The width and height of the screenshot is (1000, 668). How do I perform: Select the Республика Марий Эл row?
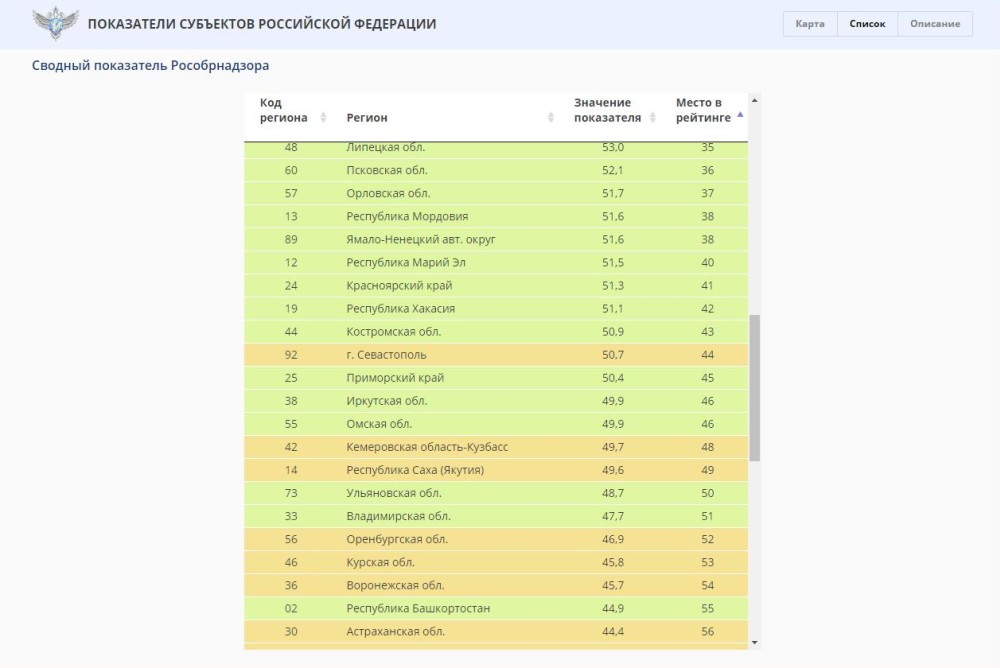(496, 262)
